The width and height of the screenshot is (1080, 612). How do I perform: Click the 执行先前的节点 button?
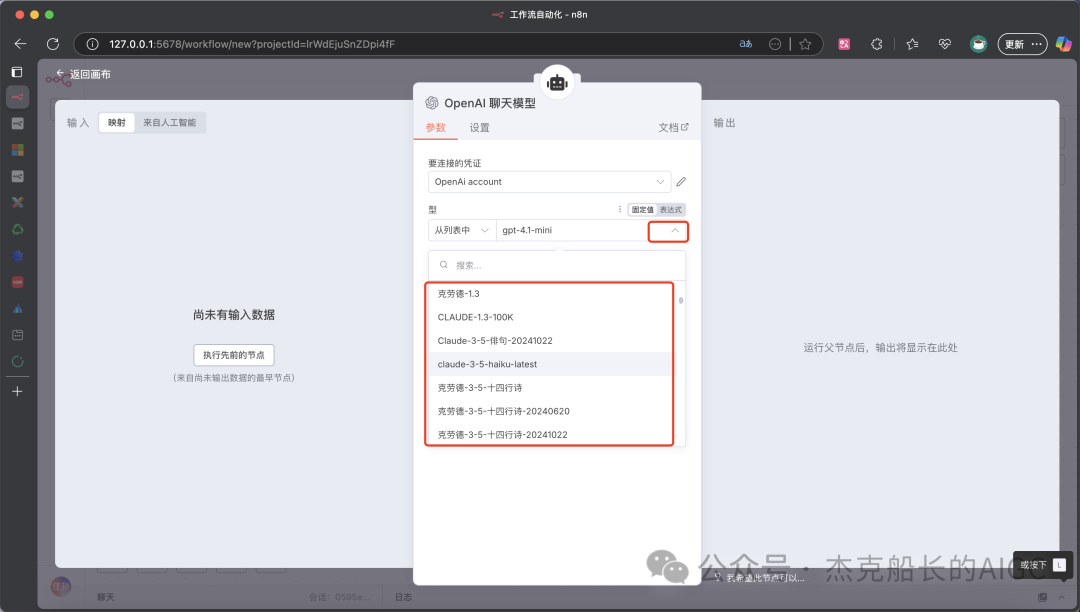click(x=233, y=355)
